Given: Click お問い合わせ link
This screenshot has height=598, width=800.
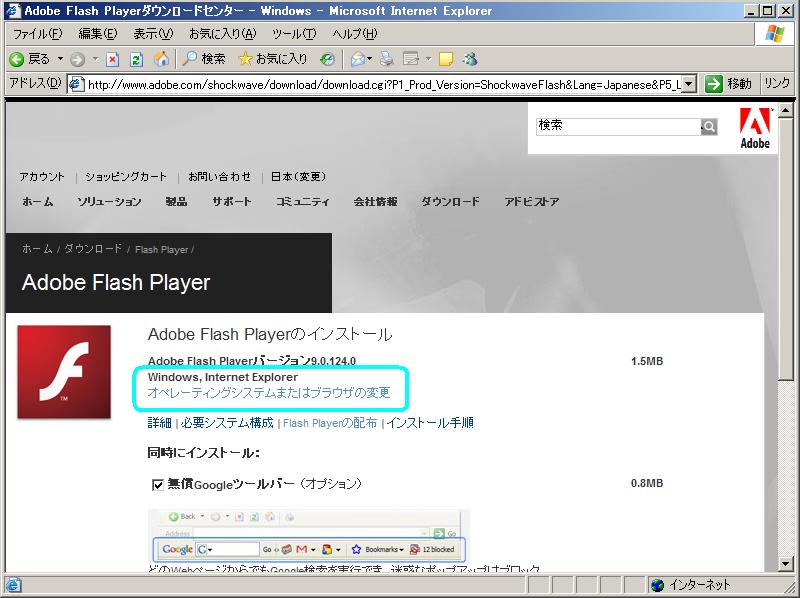Looking at the screenshot, I should [x=219, y=177].
